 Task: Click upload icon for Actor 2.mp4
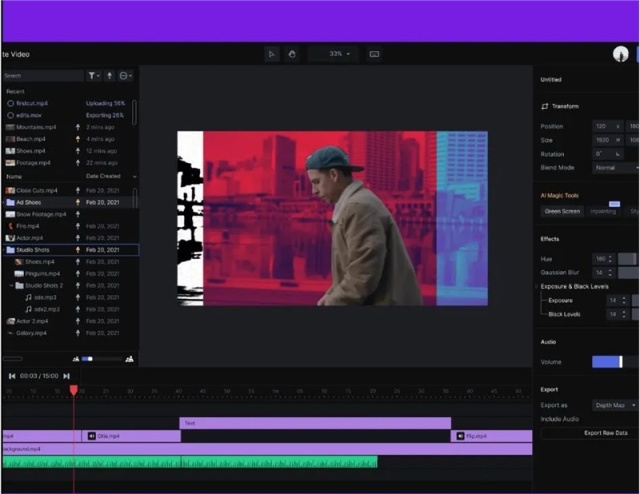tap(78, 321)
